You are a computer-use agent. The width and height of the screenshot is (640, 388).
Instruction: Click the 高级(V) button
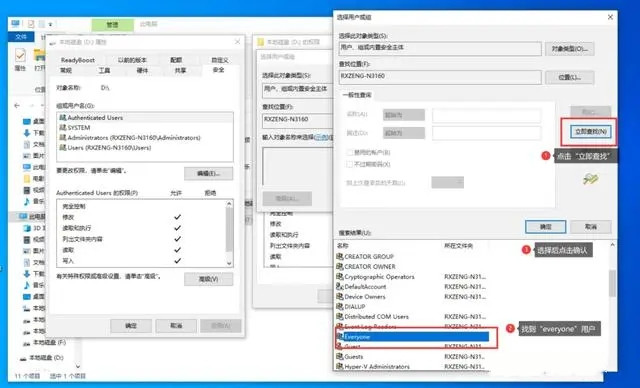point(209,279)
